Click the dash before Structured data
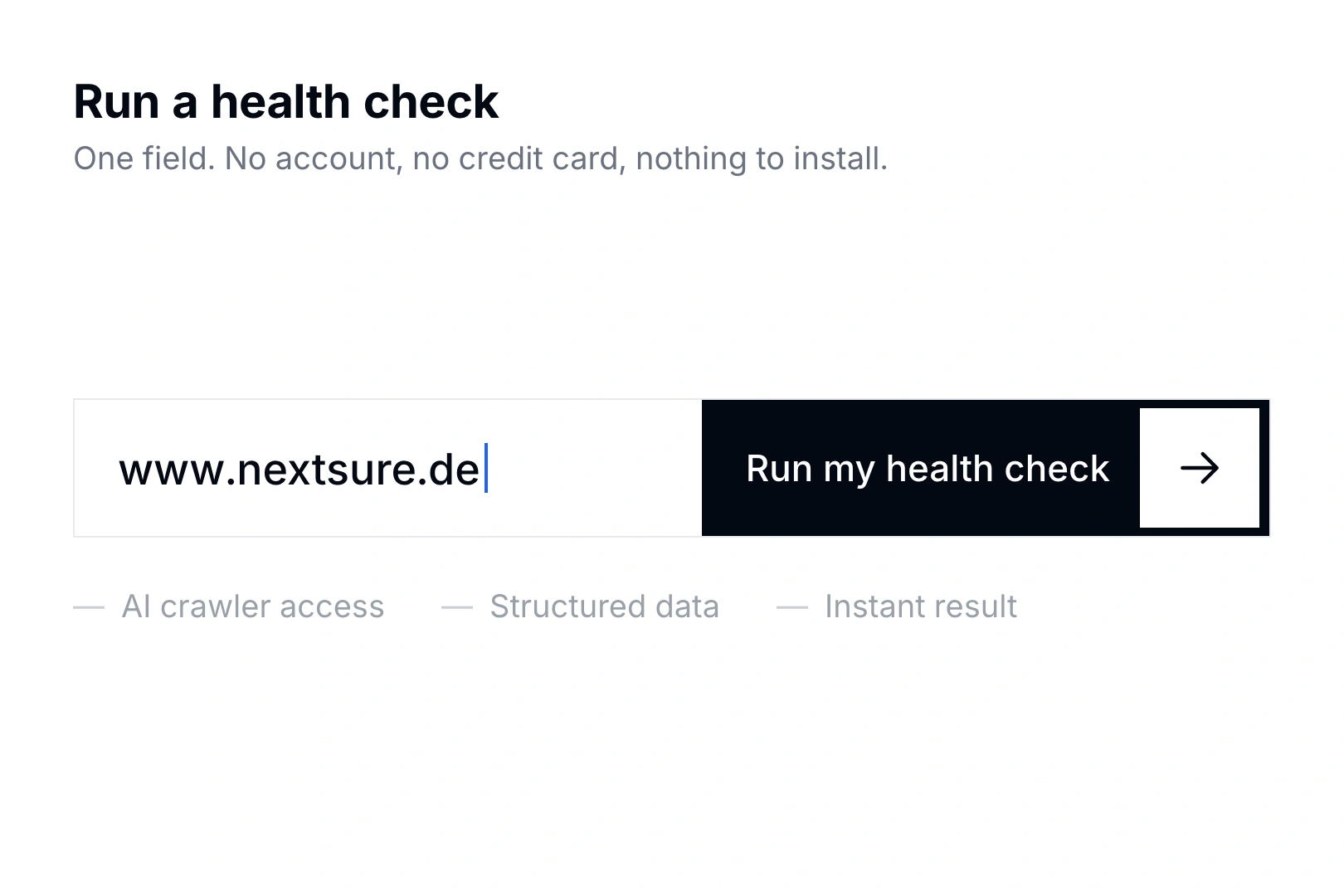The width and height of the screenshot is (1344, 896). click(457, 607)
